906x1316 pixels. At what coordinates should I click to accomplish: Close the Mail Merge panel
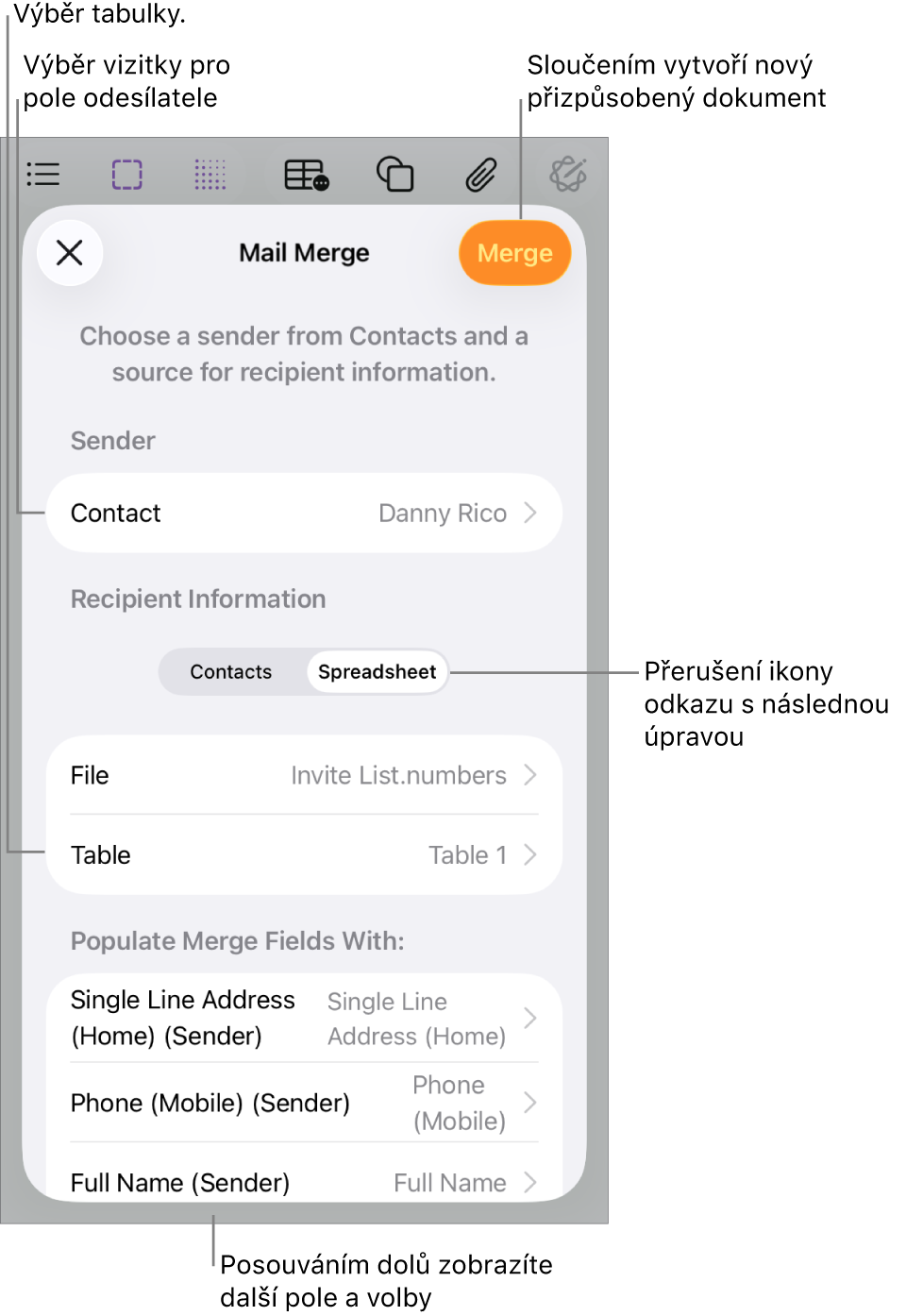pos(70,253)
